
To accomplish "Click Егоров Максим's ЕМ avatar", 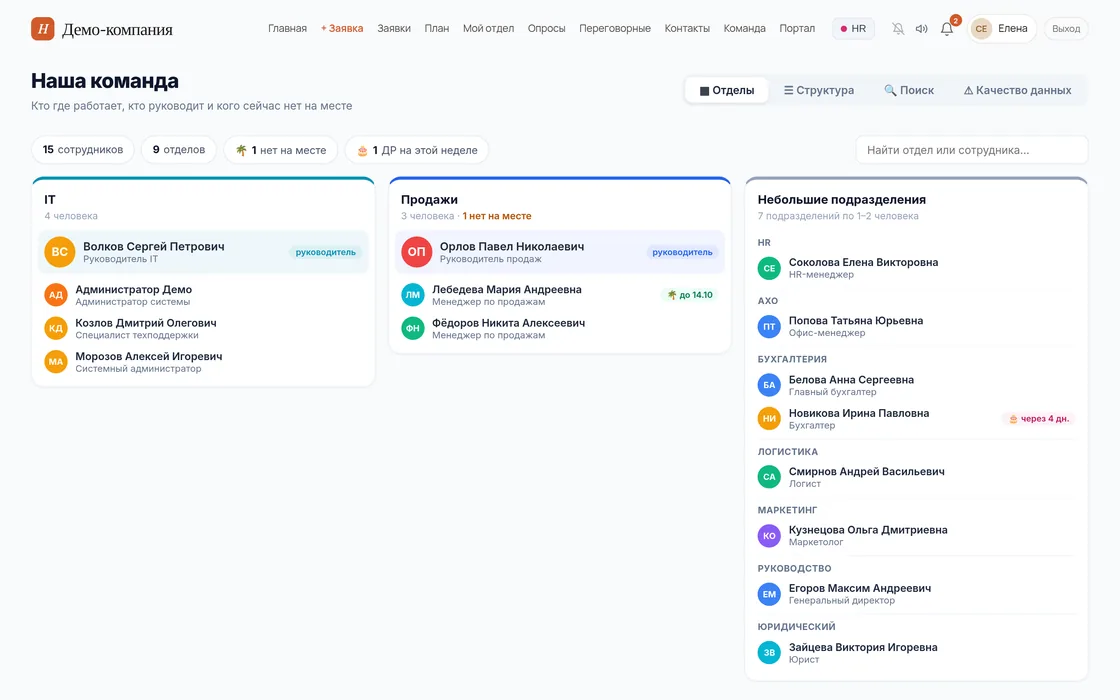I will (769, 594).
